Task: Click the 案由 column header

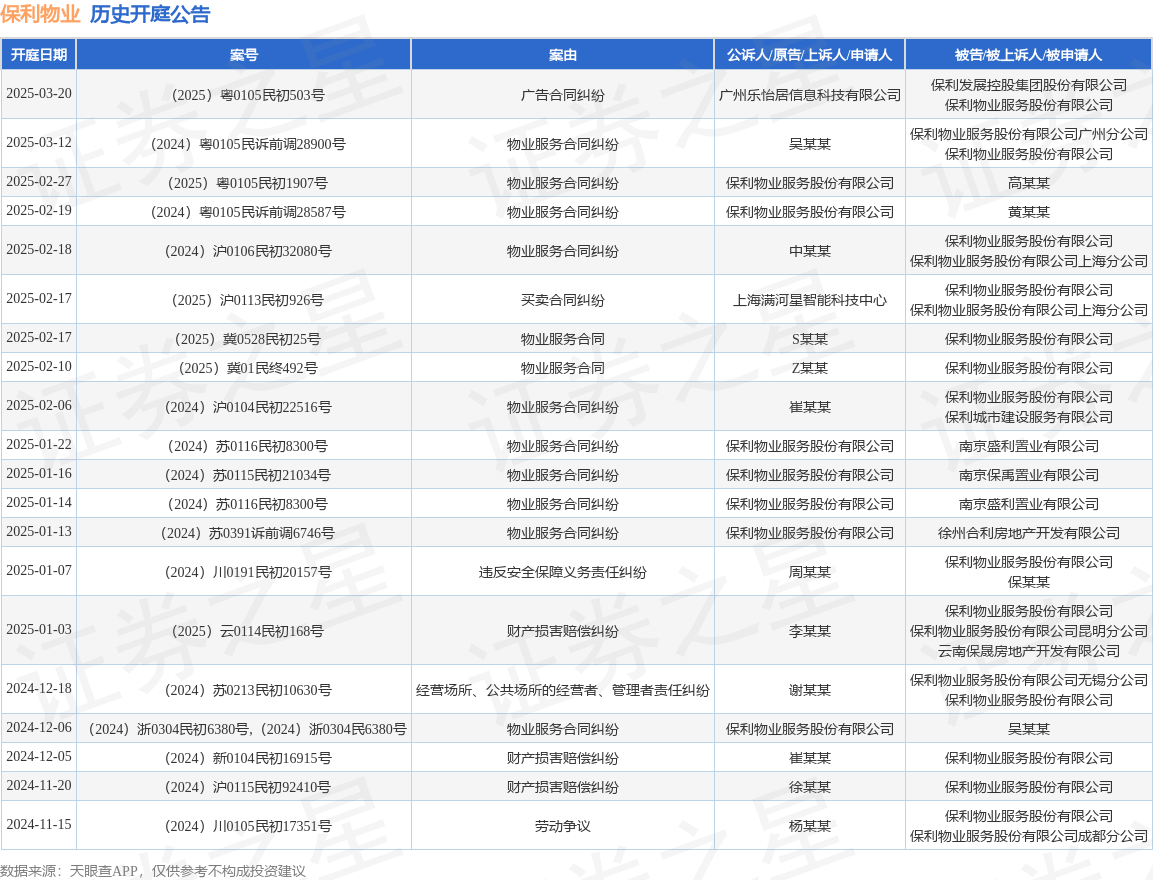Action: tap(563, 55)
